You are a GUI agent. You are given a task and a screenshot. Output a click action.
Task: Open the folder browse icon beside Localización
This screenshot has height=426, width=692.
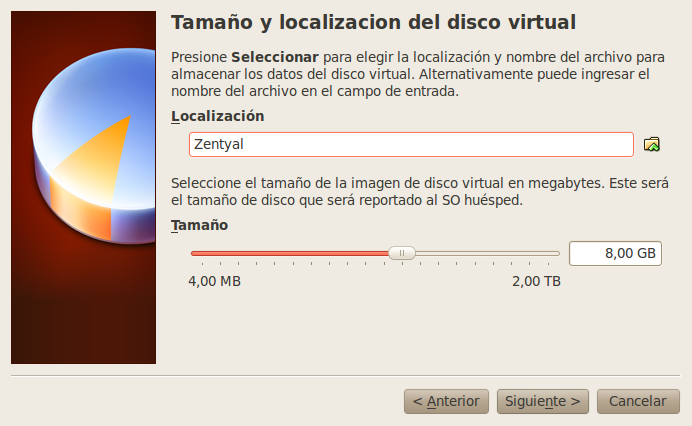(x=651, y=144)
